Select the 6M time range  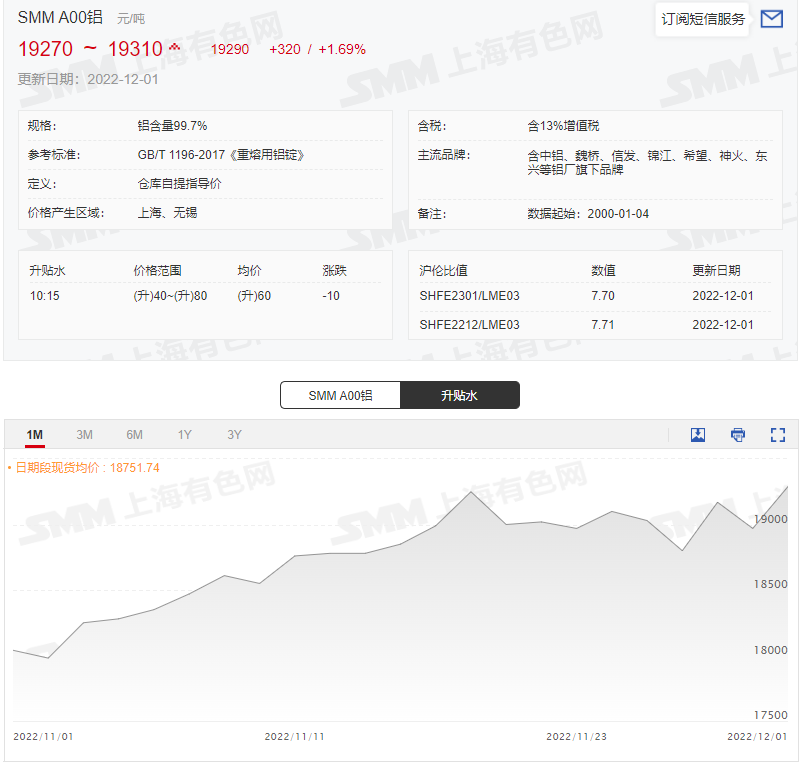point(134,435)
